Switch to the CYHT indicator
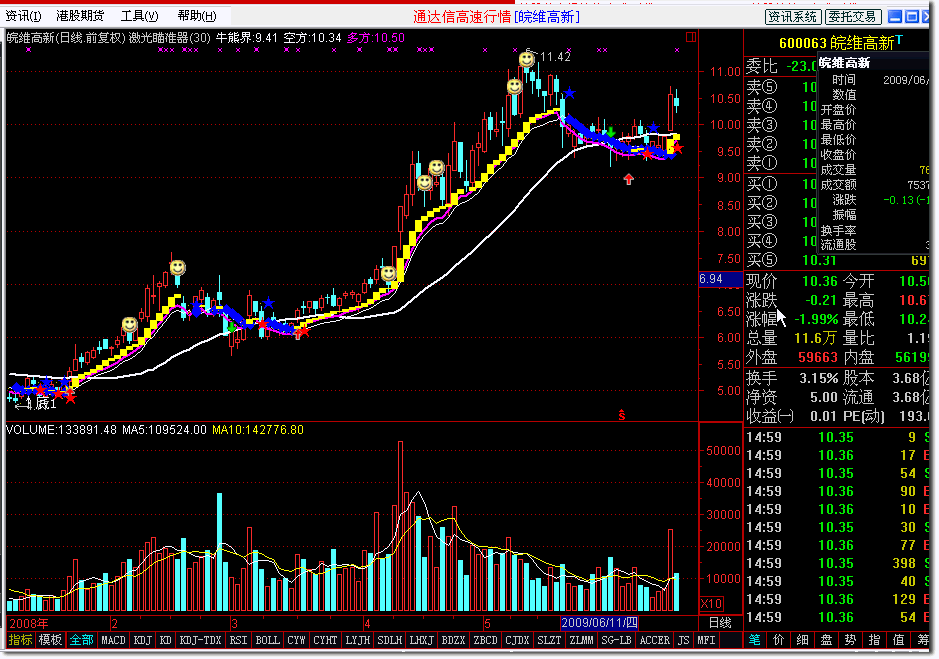The image size is (939, 659). (x=326, y=640)
